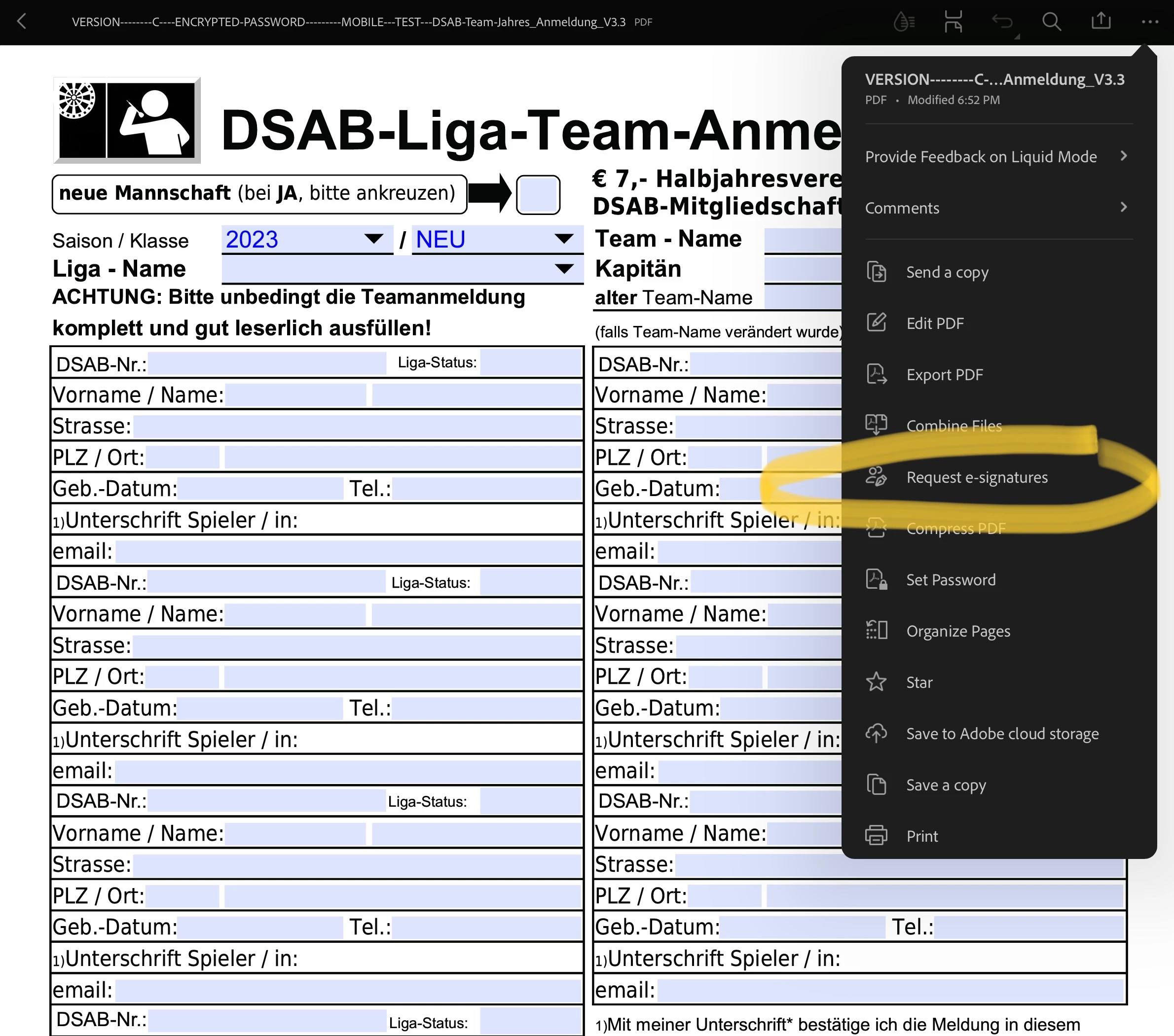Check the neue Mannschaft checkbox
1174x1036 pixels.
(538, 195)
